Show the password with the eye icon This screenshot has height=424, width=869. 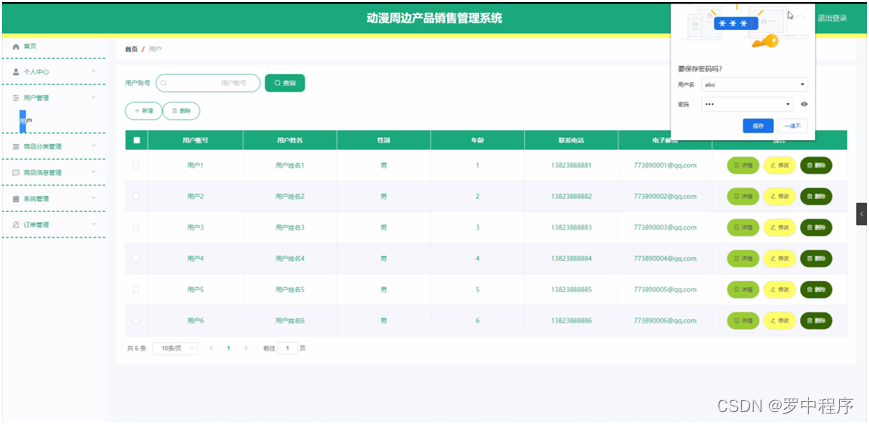[x=804, y=104]
